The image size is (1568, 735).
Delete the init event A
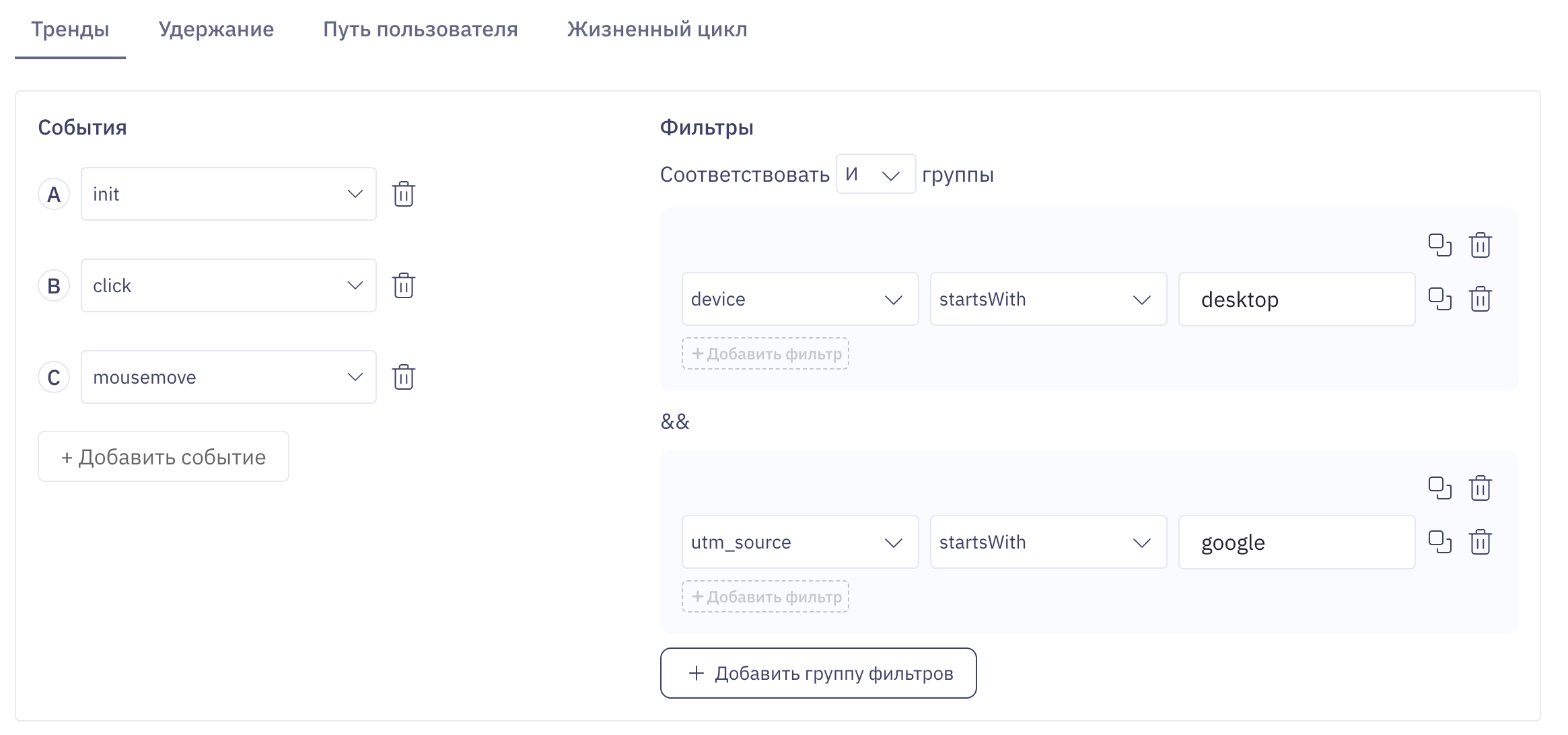click(404, 194)
